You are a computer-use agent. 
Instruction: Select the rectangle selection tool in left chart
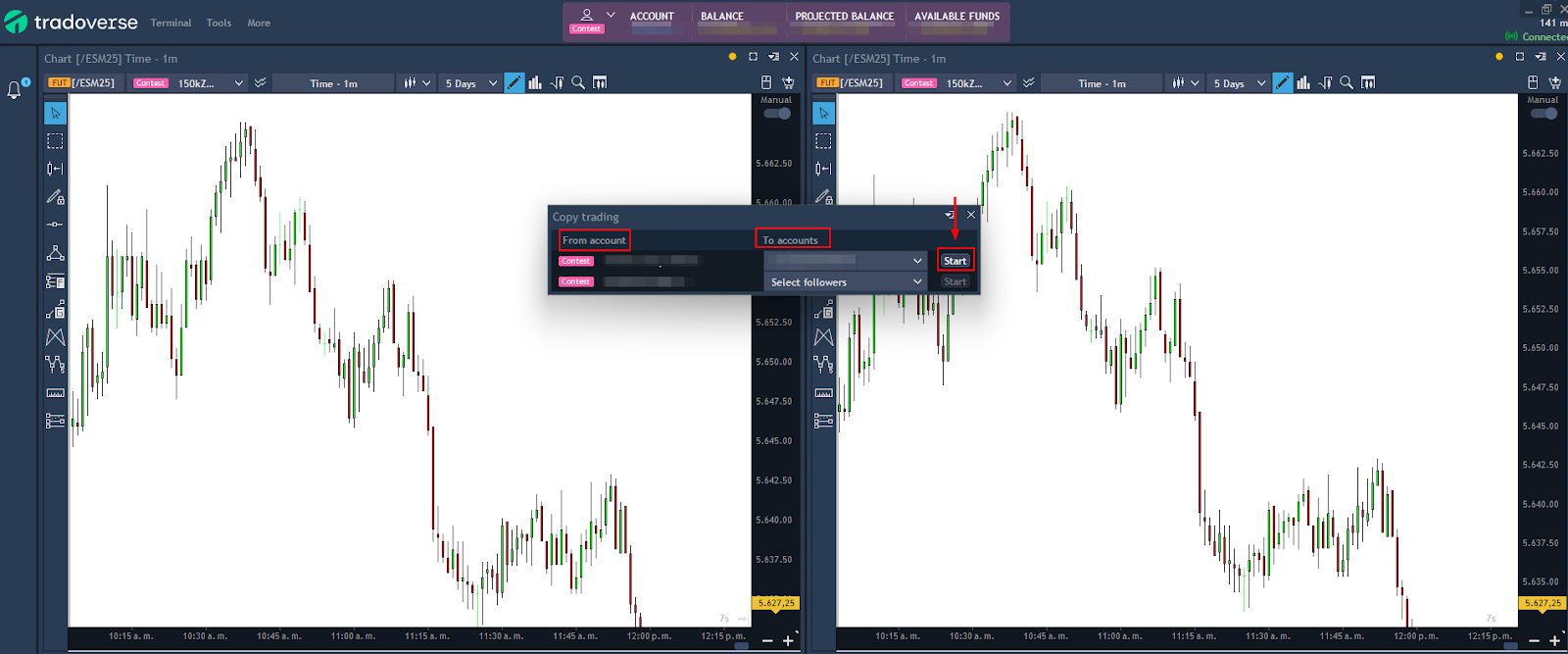(55, 141)
